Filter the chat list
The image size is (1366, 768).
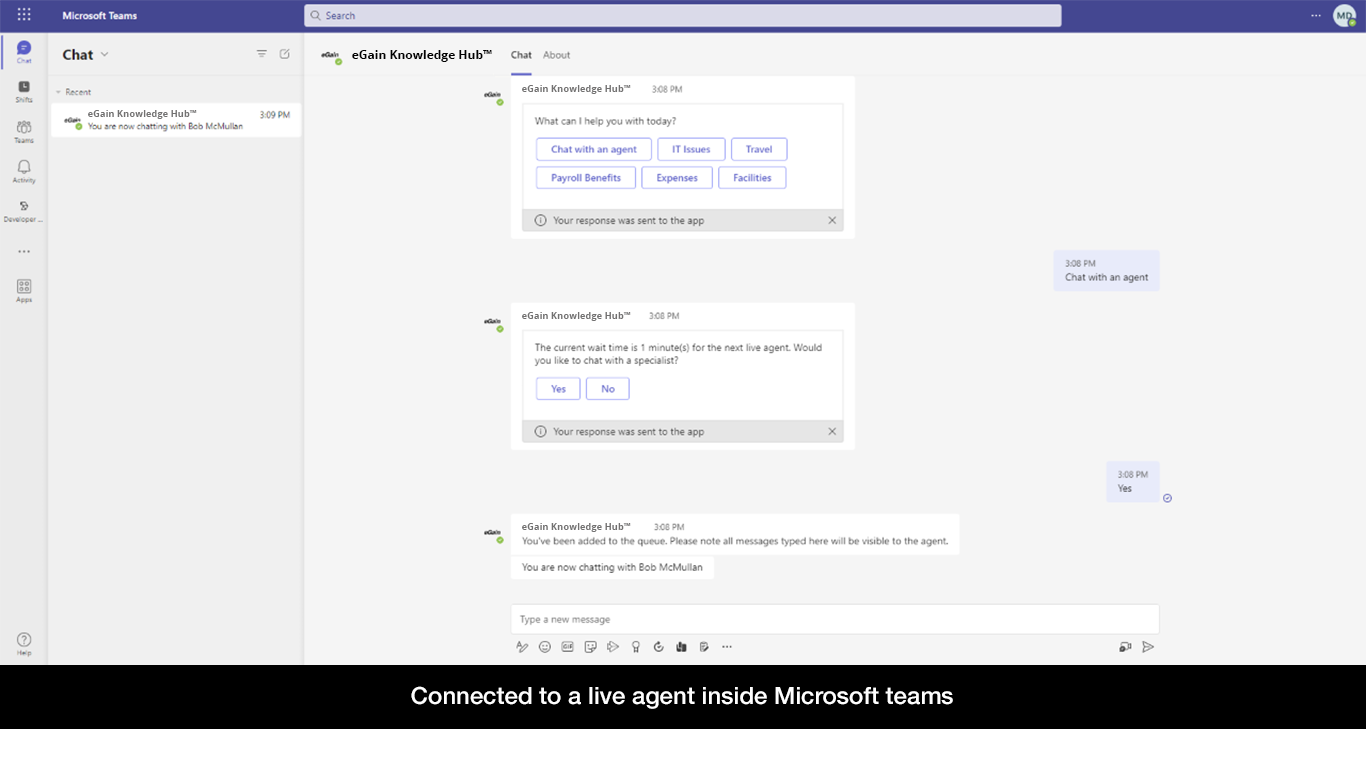pyautogui.click(x=262, y=54)
